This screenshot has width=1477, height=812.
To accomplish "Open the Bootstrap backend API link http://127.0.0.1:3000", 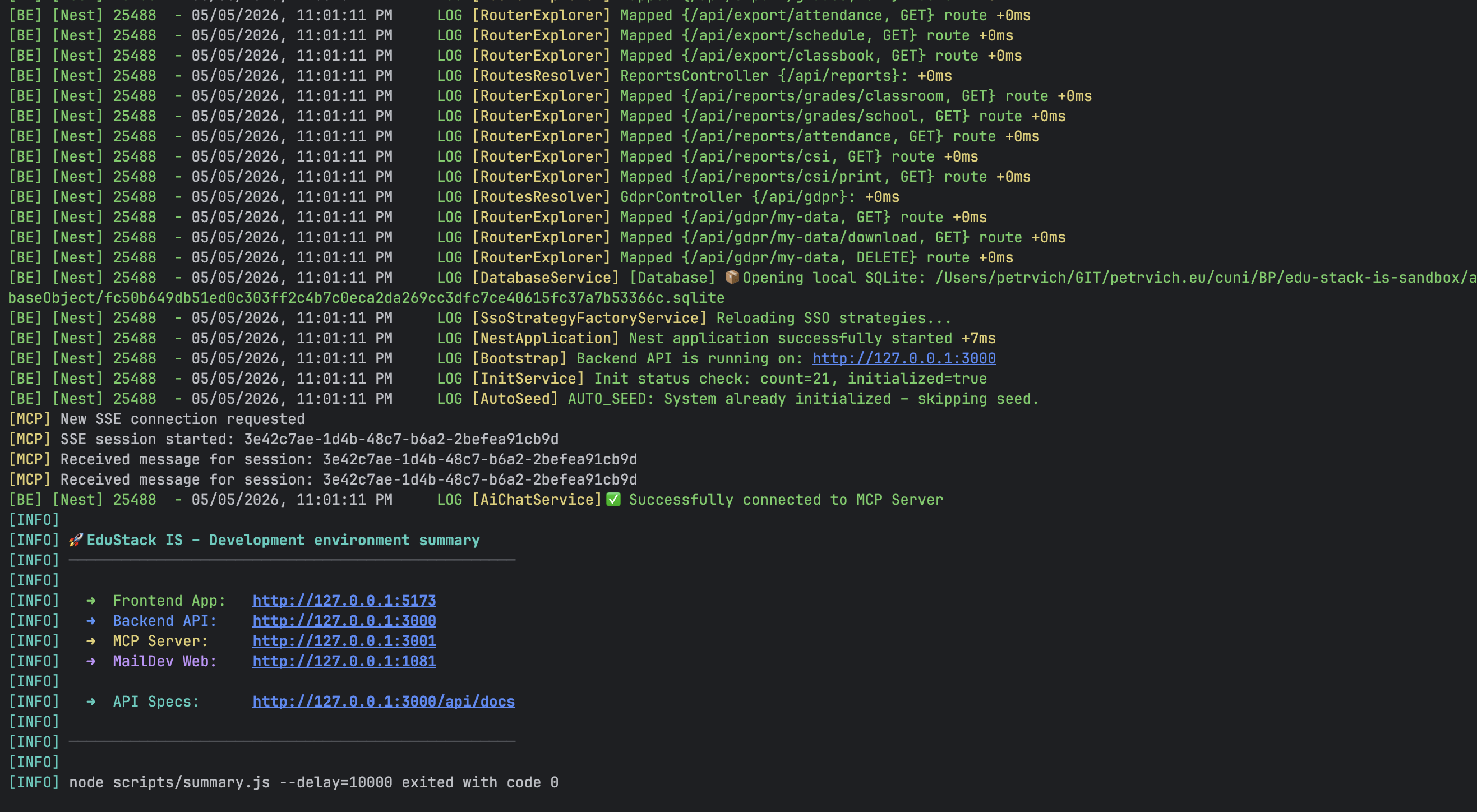I will 903,358.
